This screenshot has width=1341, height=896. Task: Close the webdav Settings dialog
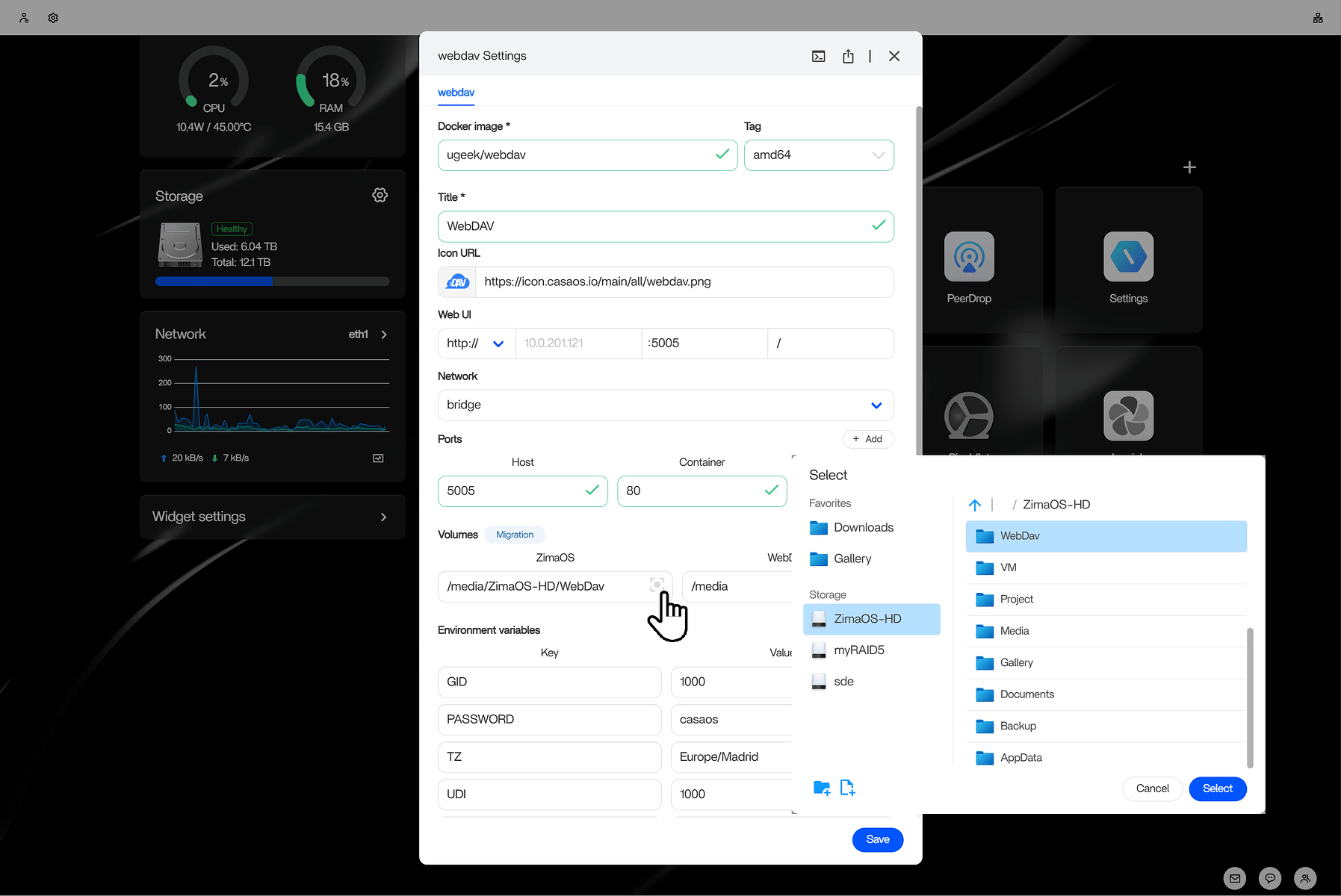[894, 56]
